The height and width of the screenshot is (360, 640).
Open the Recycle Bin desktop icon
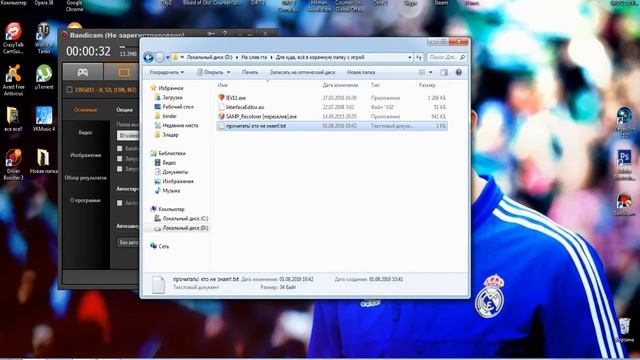point(624,330)
